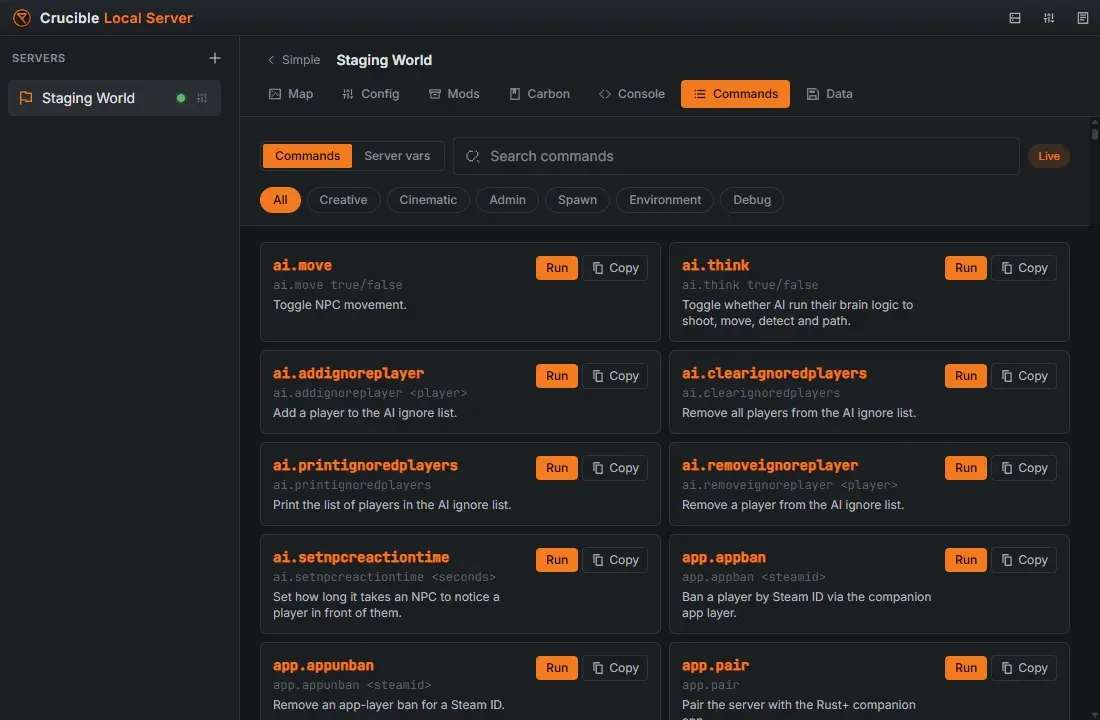Viewport: 1100px width, 720px height.
Task: Copy the app.appunban command
Action: [615, 667]
